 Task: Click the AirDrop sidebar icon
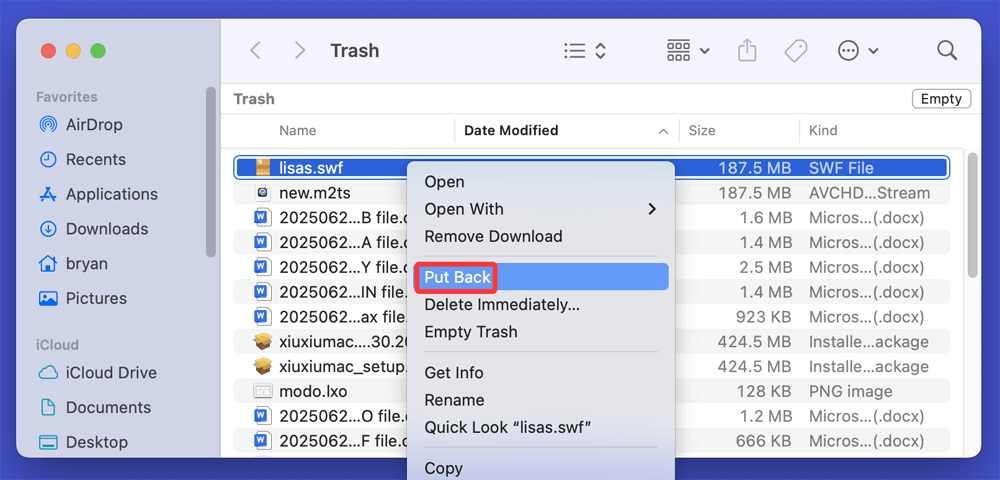48,124
